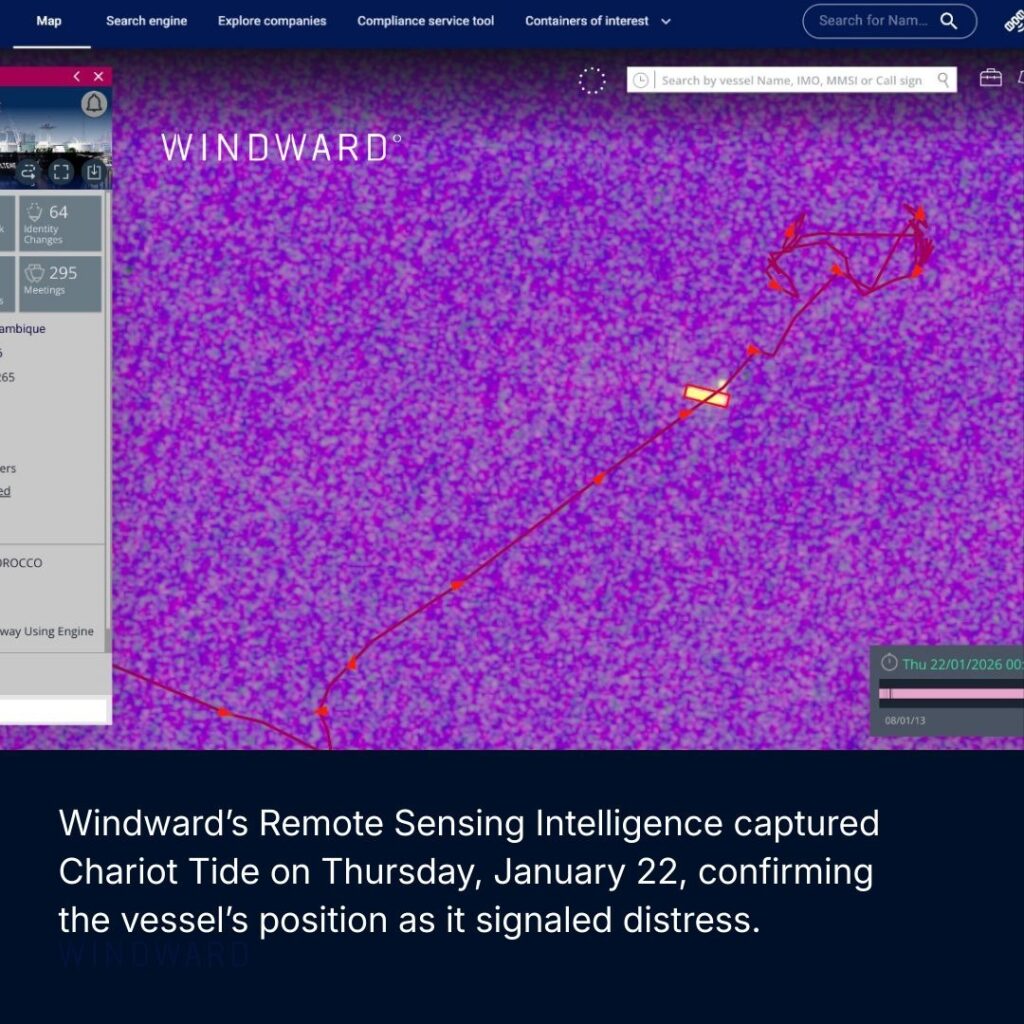
Task: Go to Explore companies
Action: tap(272, 21)
